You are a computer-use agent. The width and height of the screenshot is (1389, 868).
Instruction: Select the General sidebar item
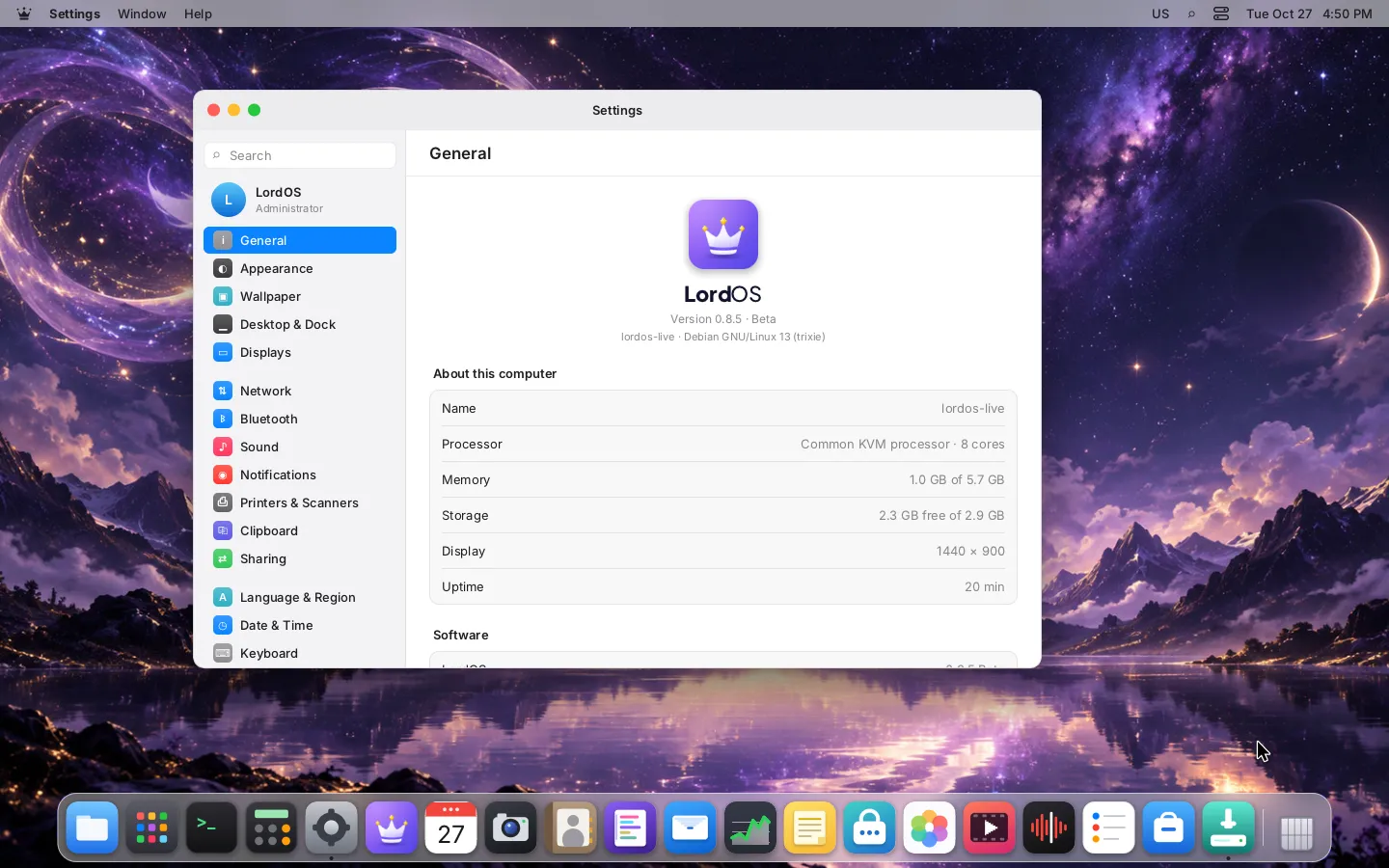pyautogui.click(x=300, y=240)
